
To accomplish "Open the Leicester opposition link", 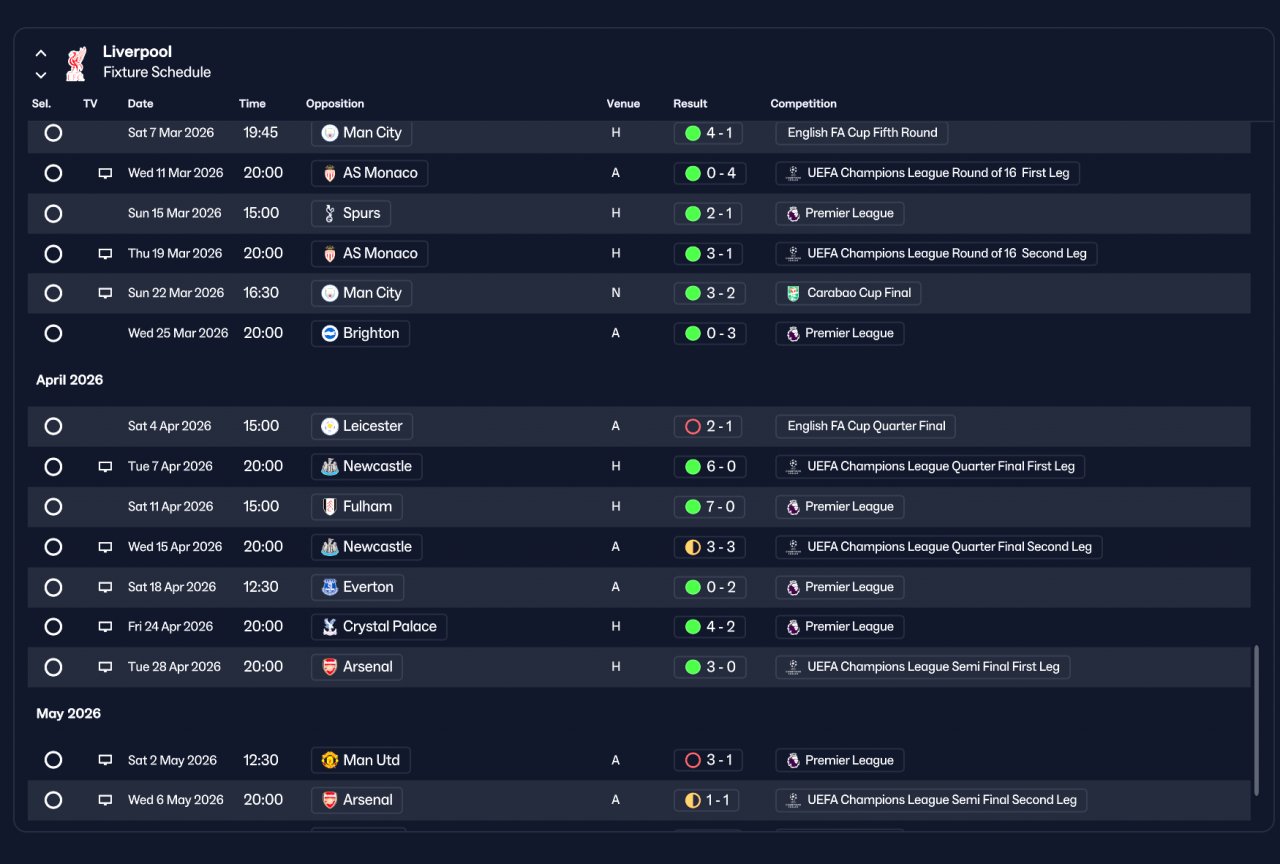I will pyautogui.click(x=361, y=426).
